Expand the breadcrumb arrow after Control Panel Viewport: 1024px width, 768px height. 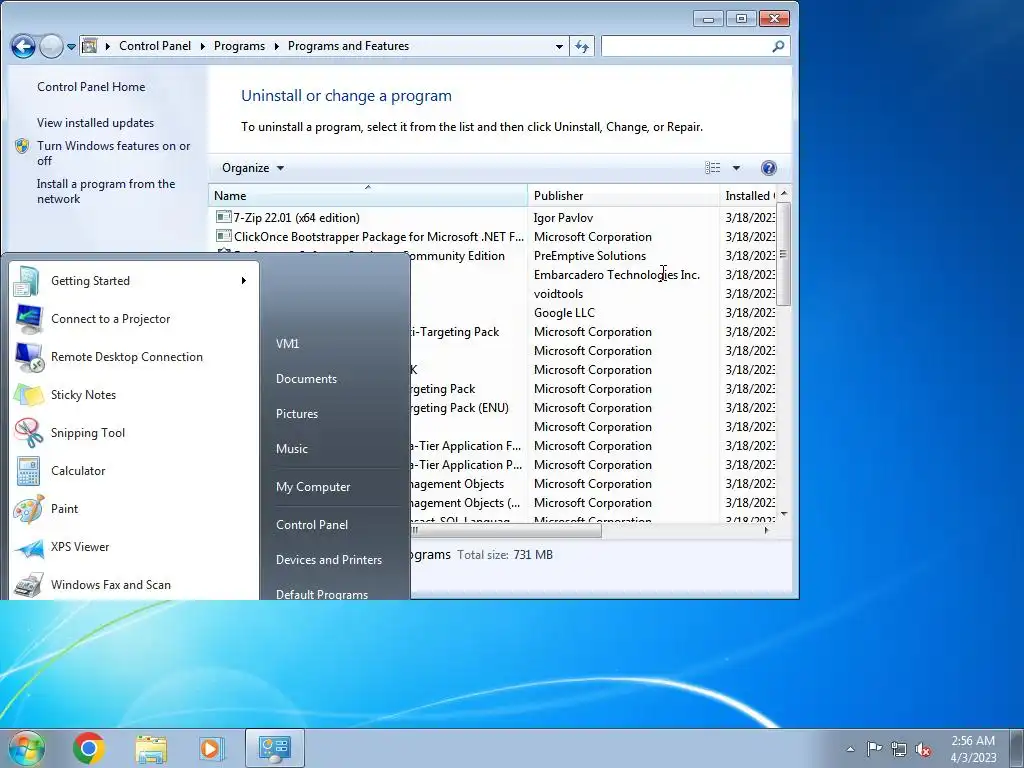202,46
